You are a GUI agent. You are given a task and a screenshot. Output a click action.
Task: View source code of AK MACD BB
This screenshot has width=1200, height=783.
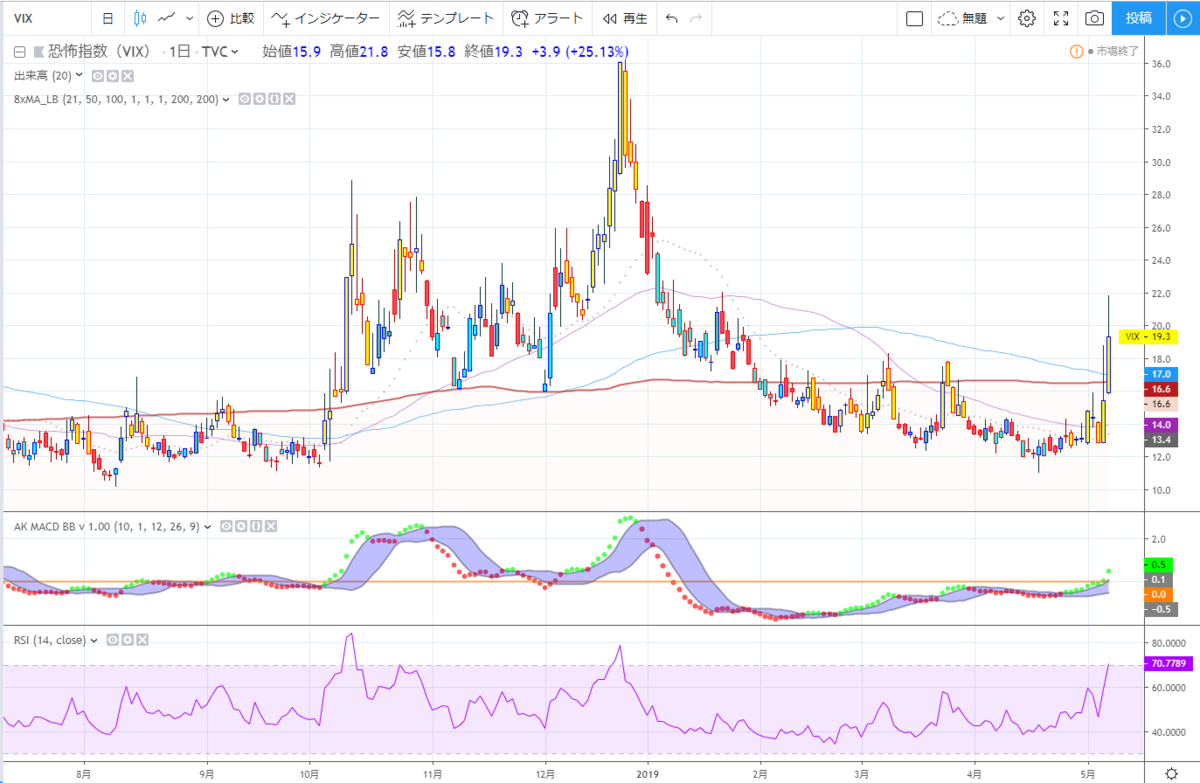pyautogui.click(x=255, y=525)
